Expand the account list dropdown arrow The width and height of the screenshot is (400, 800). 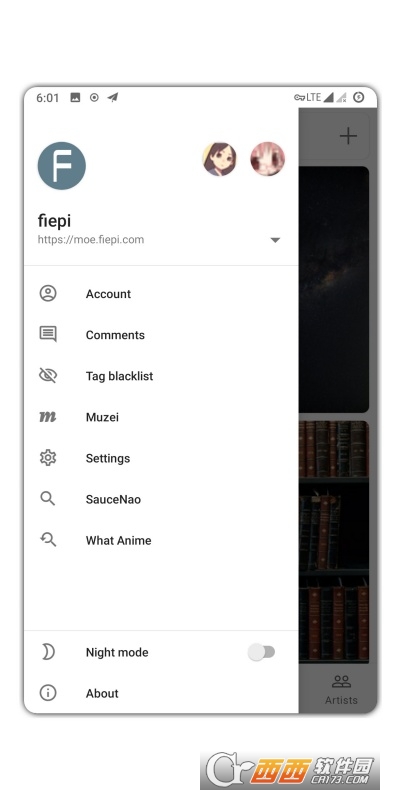(x=275, y=240)
